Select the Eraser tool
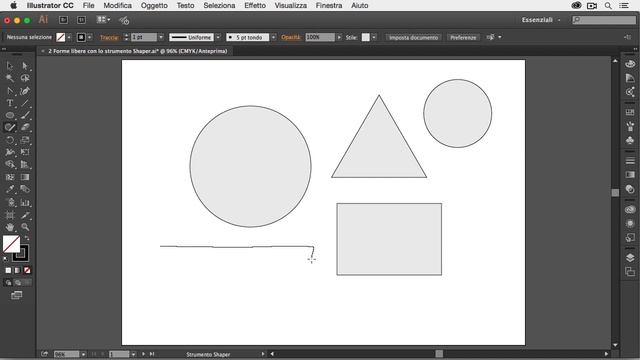The height and width of the screenshot is (360, 640). (x=25, y=127)
